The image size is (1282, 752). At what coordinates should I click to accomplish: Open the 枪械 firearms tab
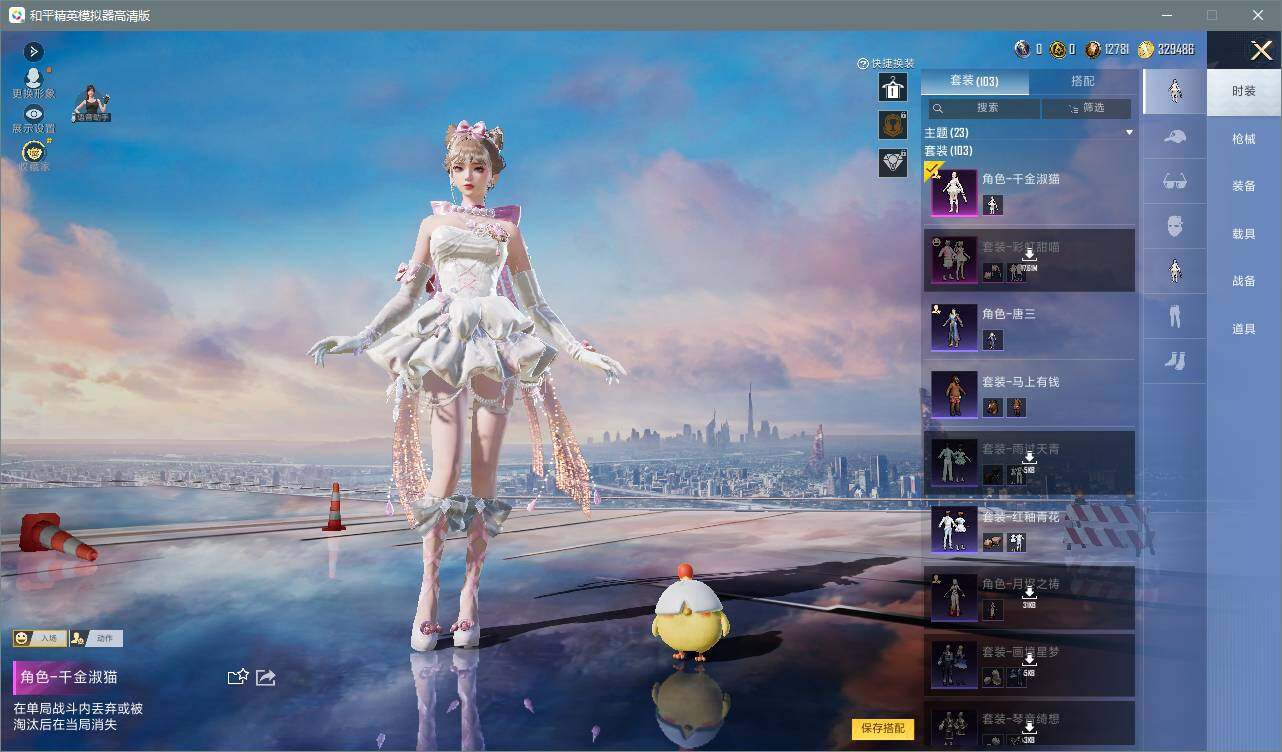coord(1244,139)
